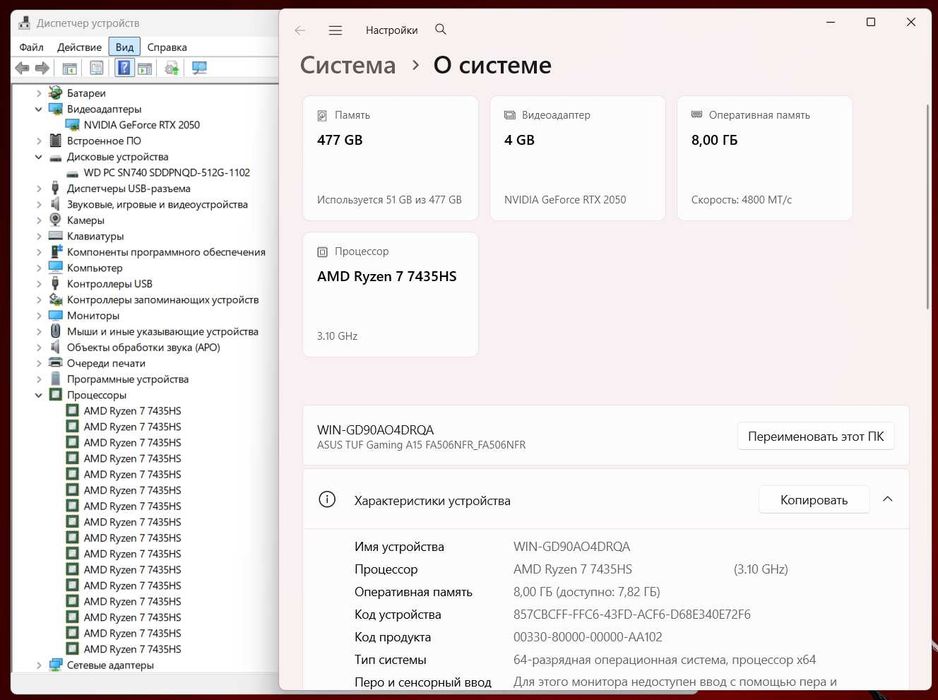Collapse the Процессоры tree node

click(39, 395)
